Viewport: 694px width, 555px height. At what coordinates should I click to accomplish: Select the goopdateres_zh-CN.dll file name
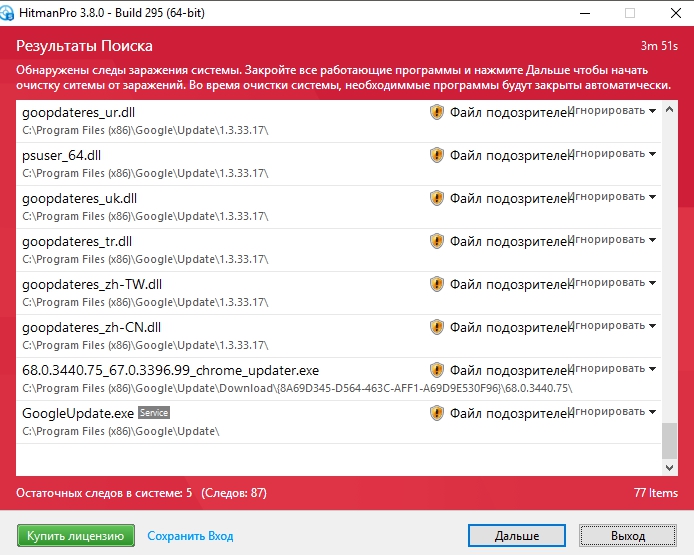coord(92,327)
